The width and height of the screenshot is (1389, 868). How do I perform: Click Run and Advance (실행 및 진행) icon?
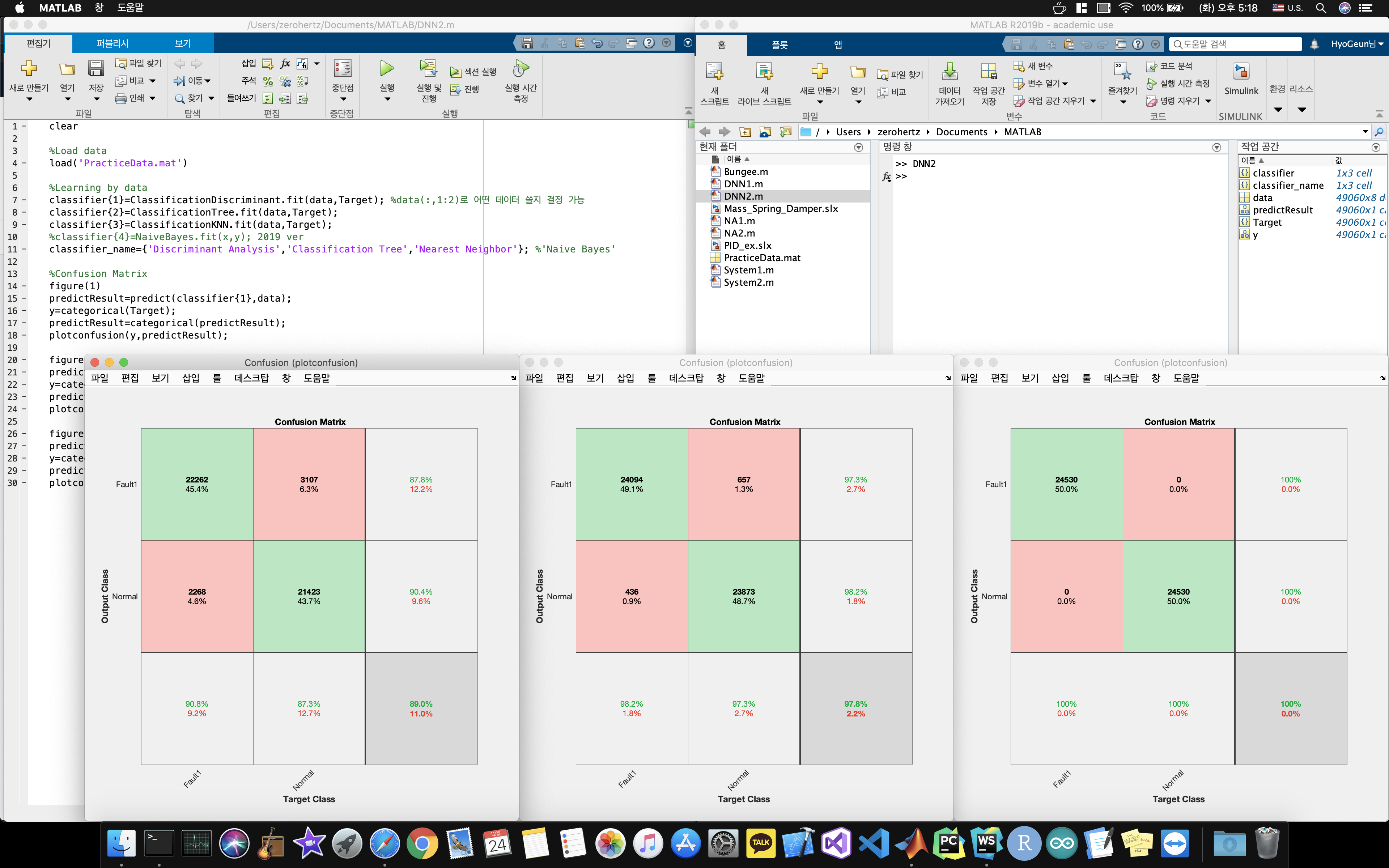[428, 69]
